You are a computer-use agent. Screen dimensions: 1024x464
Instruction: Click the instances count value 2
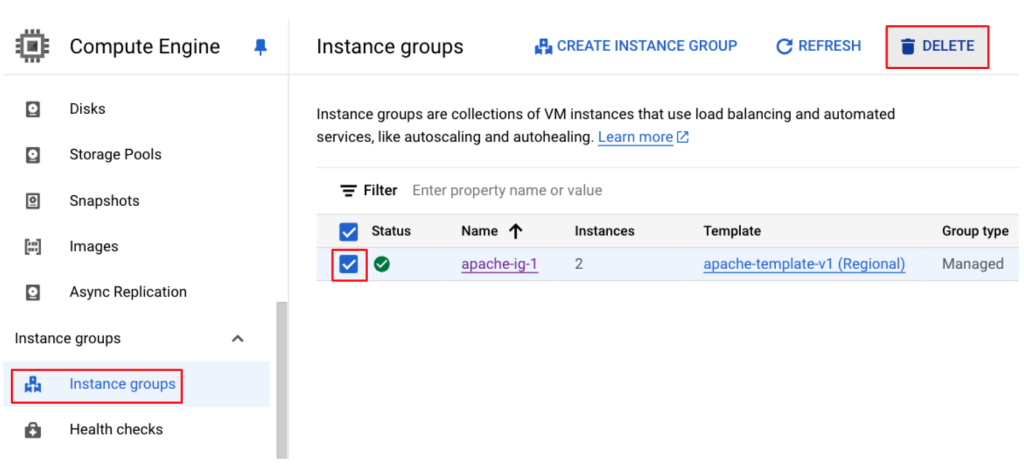pos(579,264)
